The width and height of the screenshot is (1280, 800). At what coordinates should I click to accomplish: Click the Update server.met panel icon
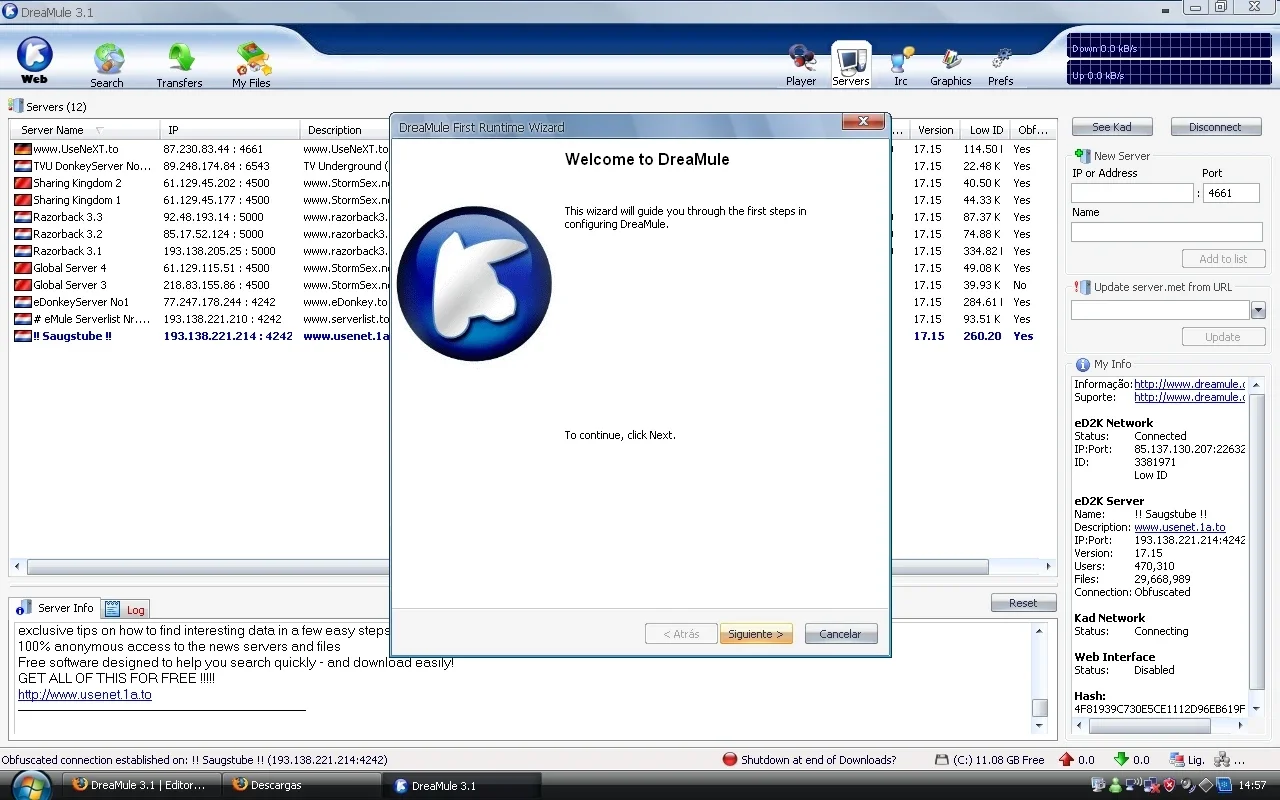1083,287
